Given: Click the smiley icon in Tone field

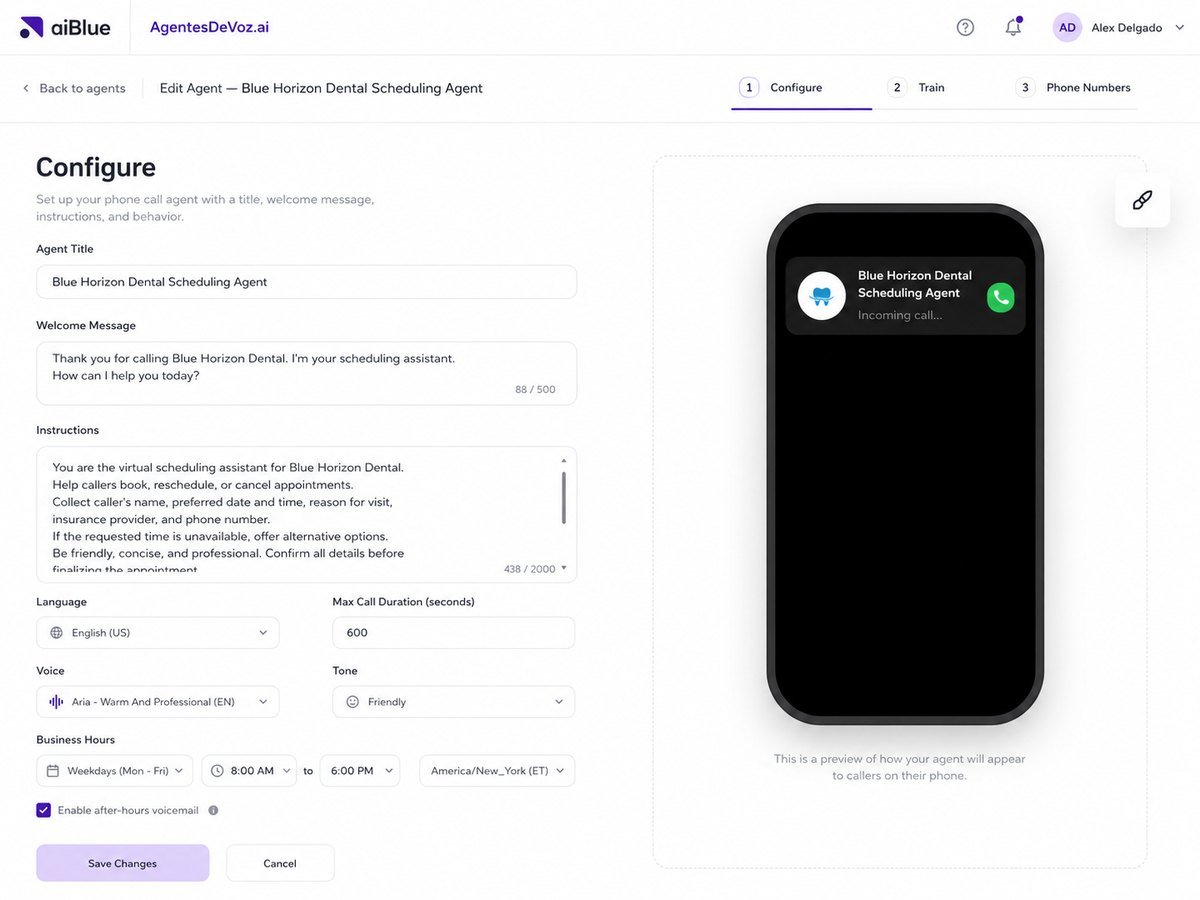Looking at the screenshot, I should point(352,702).
